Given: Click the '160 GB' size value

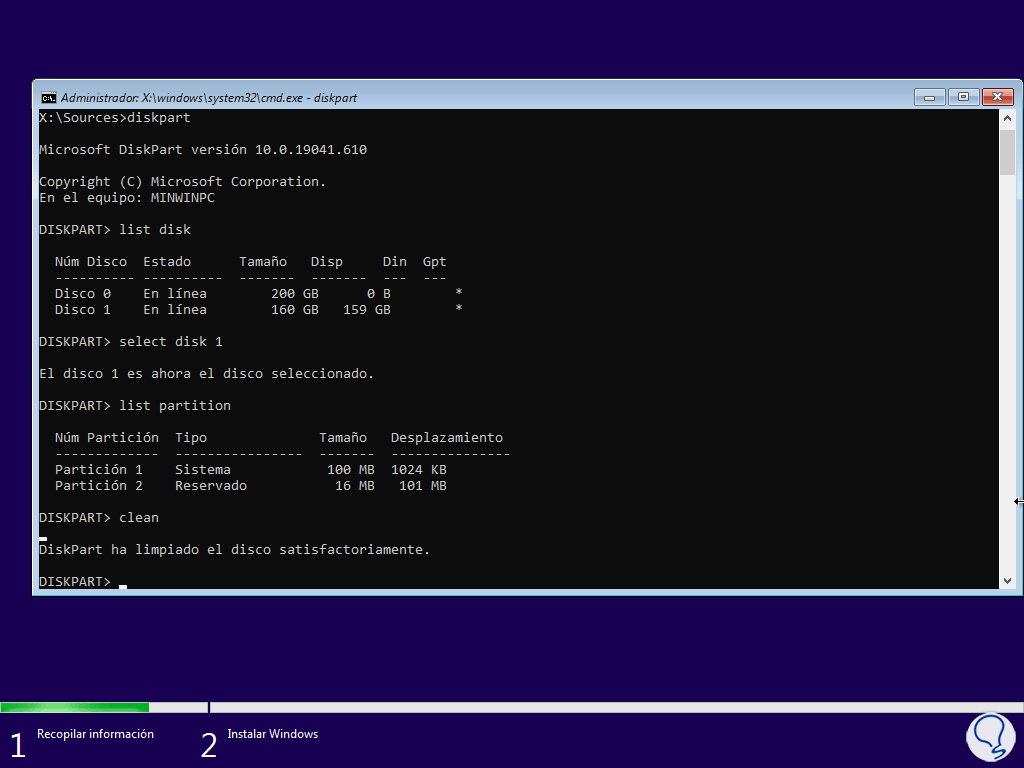Looking at the screenshot, I should pos(295,310).
